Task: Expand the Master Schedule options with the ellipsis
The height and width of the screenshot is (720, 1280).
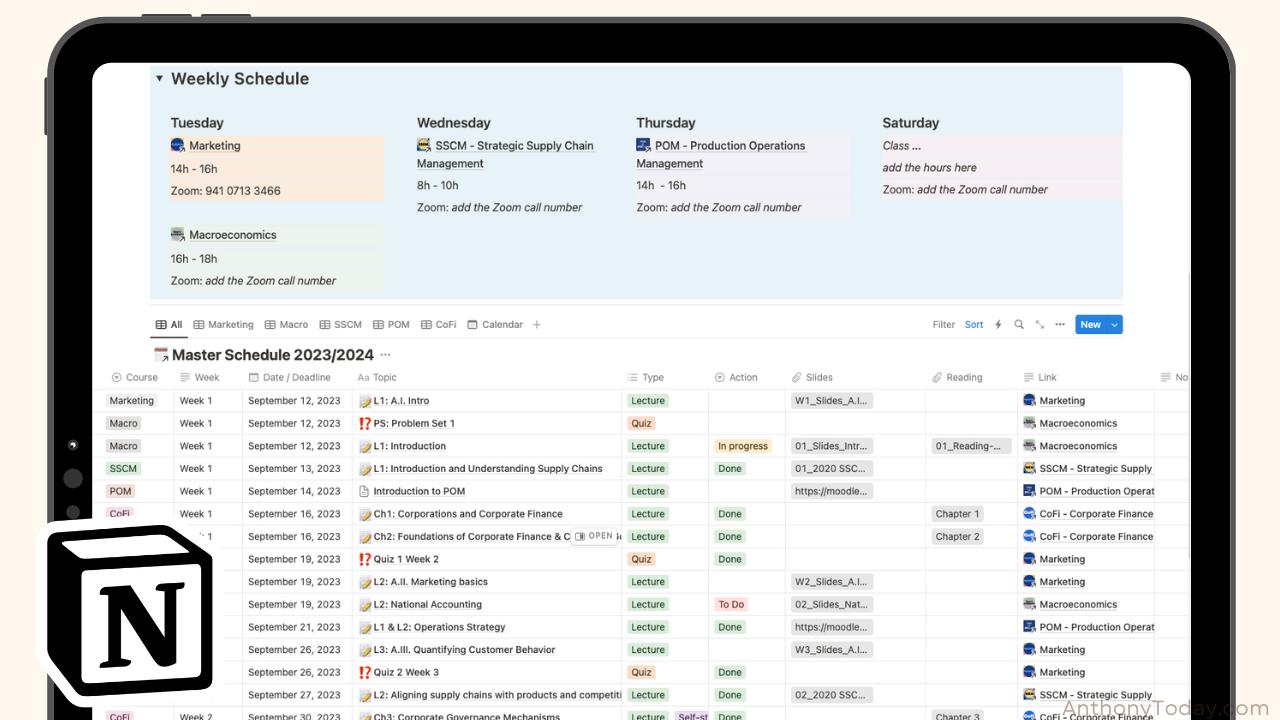Action: tap(385, 355)
